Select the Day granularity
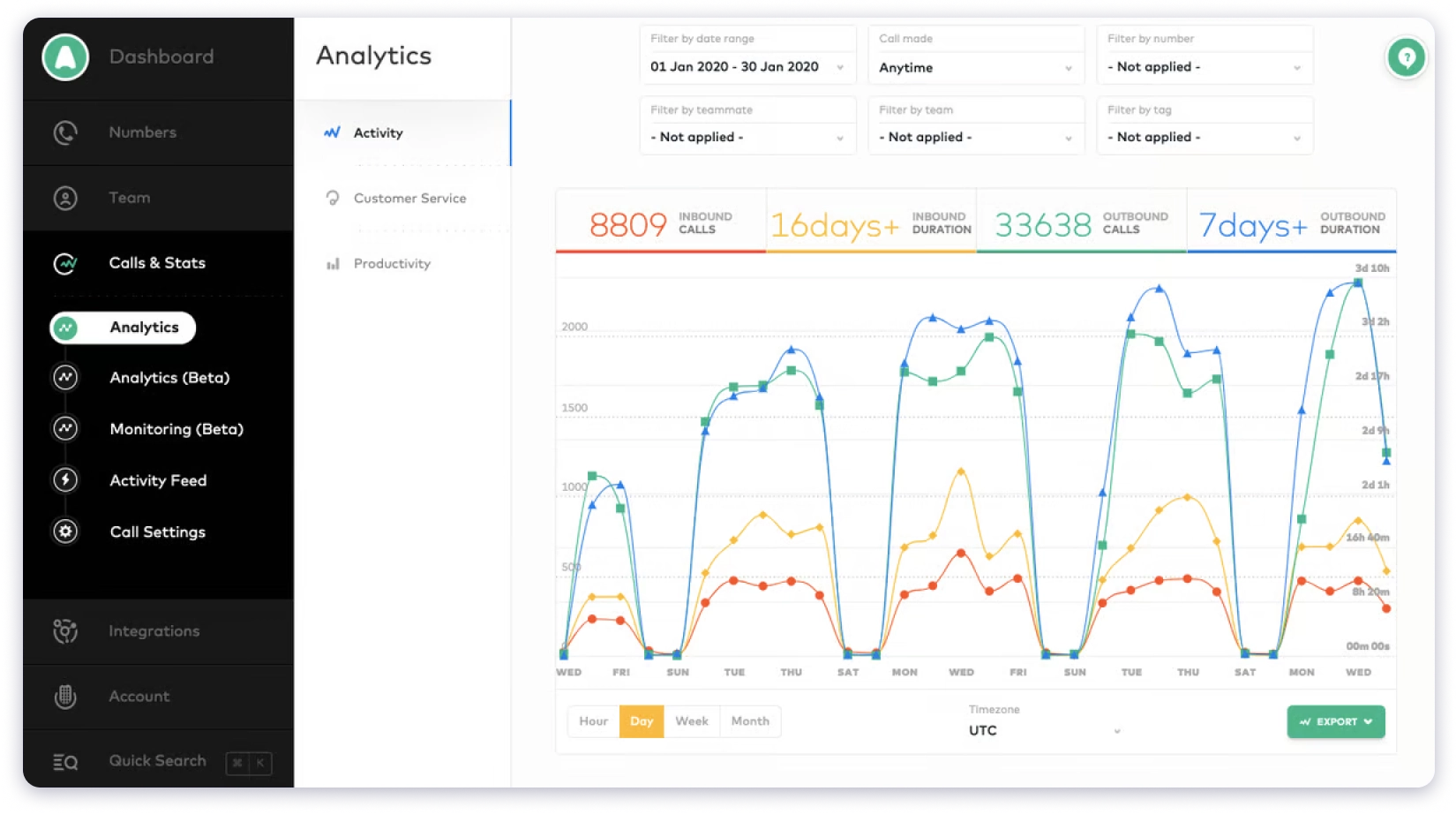 tap(642, 721)
